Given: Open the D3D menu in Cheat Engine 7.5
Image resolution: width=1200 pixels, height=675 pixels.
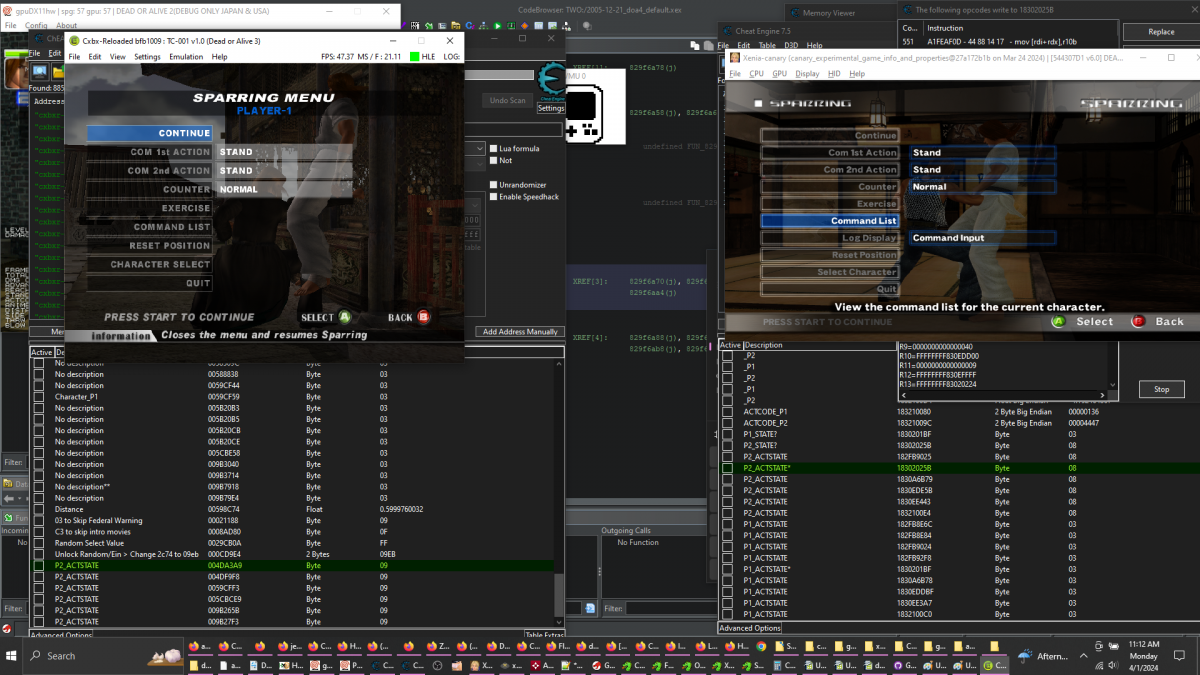Looking at the screenshot, I should point(790,46).
